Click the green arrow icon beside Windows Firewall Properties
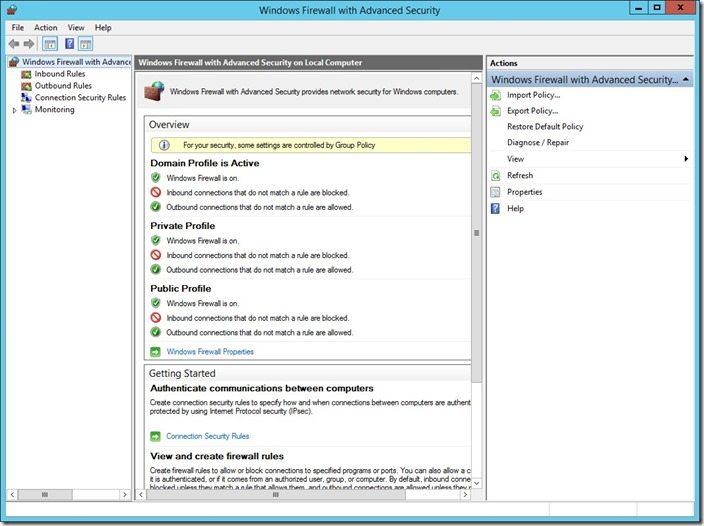The height and width of the screenshot is (526, 704). (x=155, y=352)
